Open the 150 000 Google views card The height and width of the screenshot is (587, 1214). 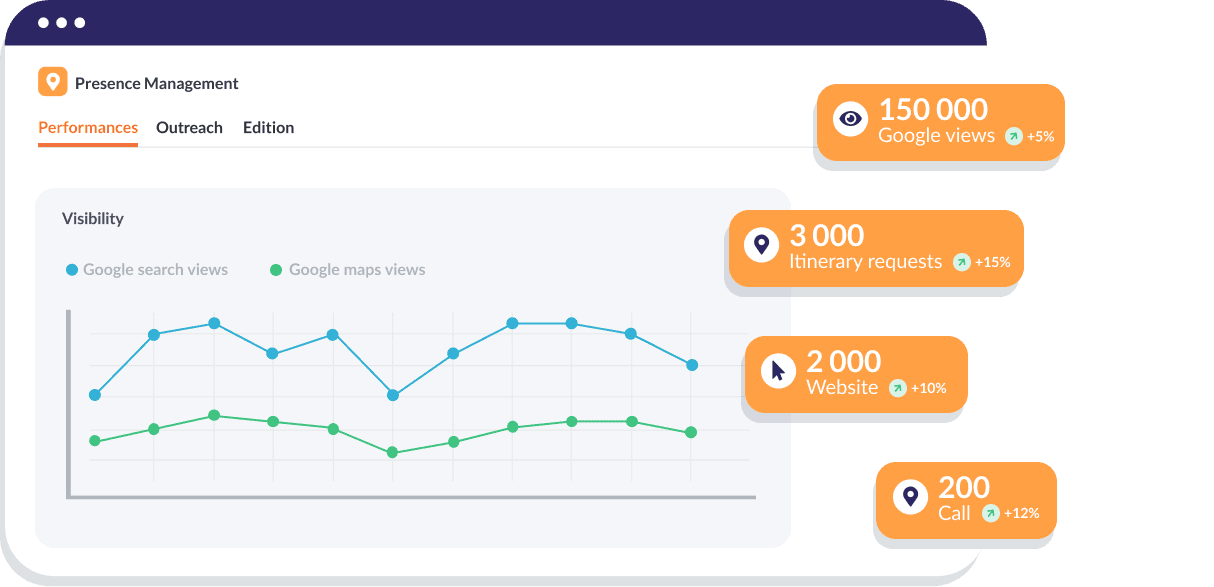coord(940,120)
